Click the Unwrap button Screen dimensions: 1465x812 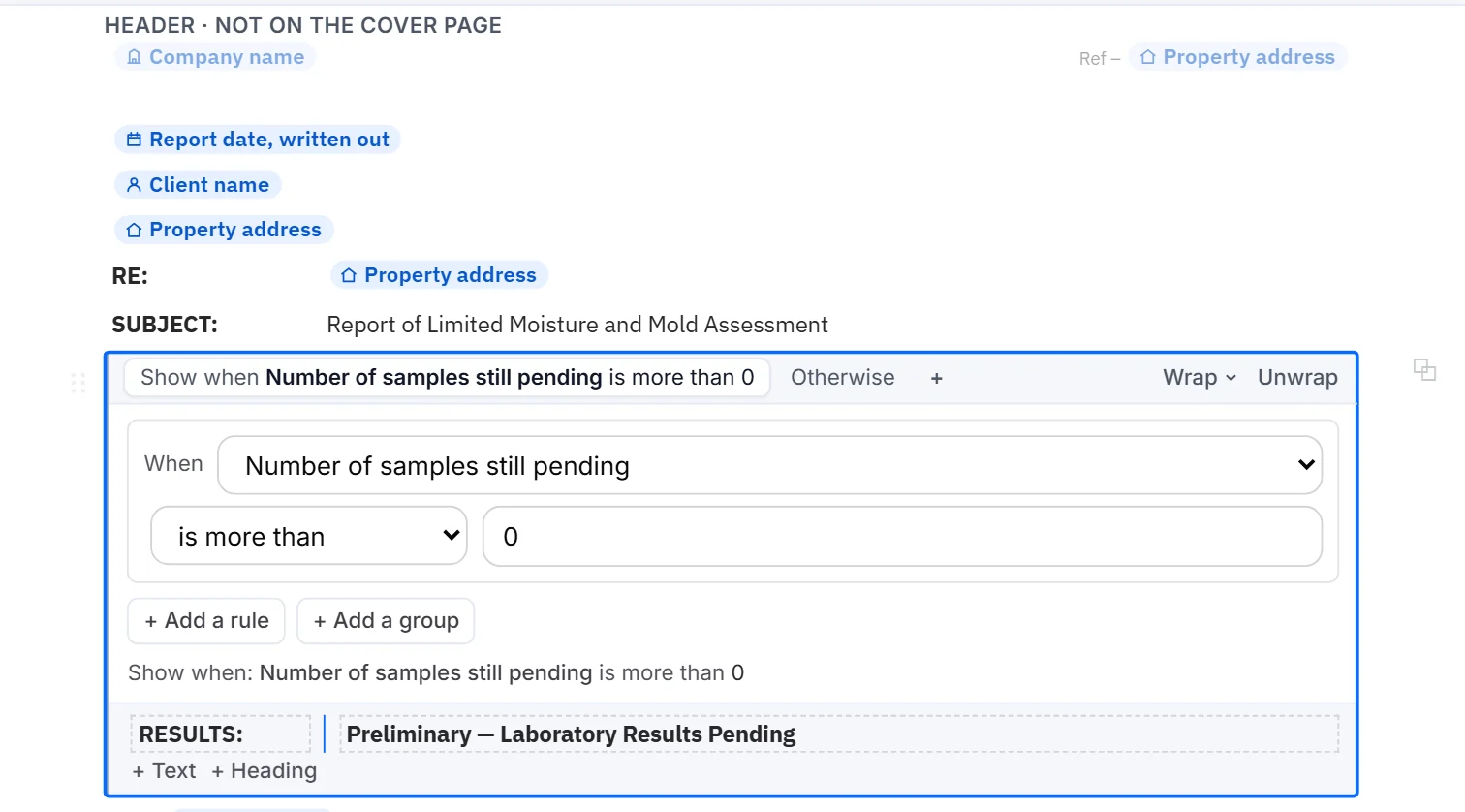click(1297, 378)
